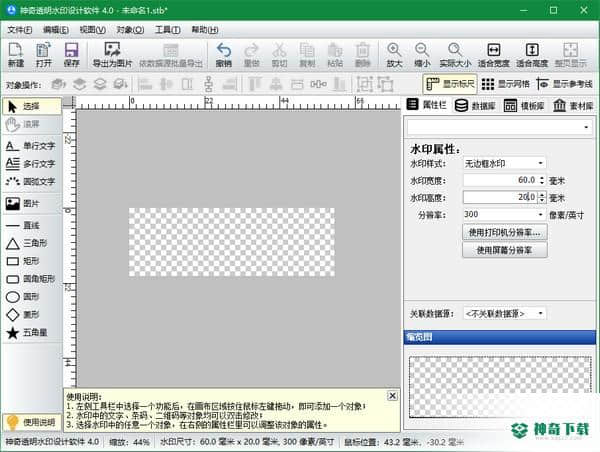This screenshot has width=600, height=452.
Task: Select the 圆角矩形 rounded rectangle tool
Action: 32,279
